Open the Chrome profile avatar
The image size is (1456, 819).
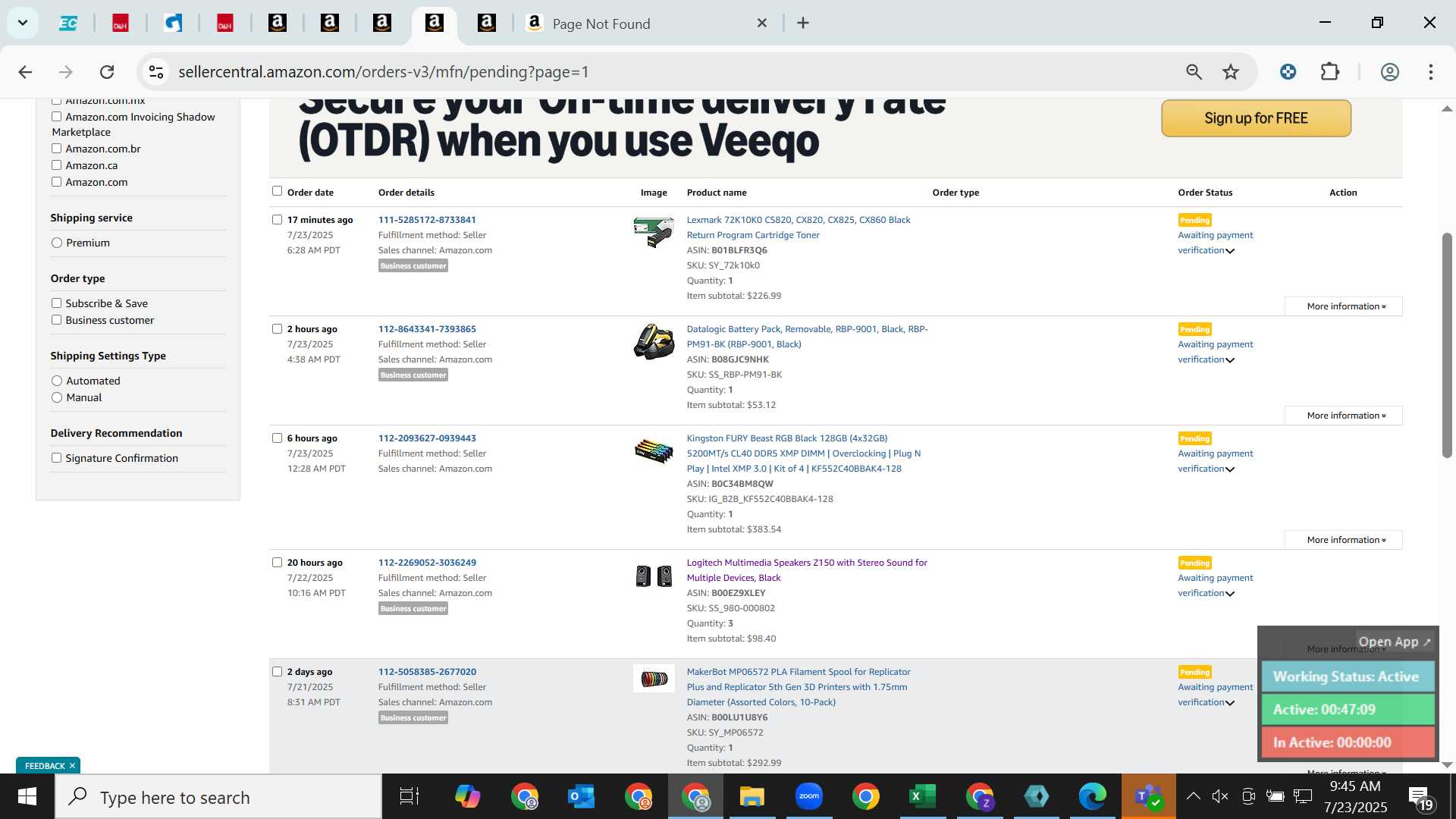(1389, 72)
